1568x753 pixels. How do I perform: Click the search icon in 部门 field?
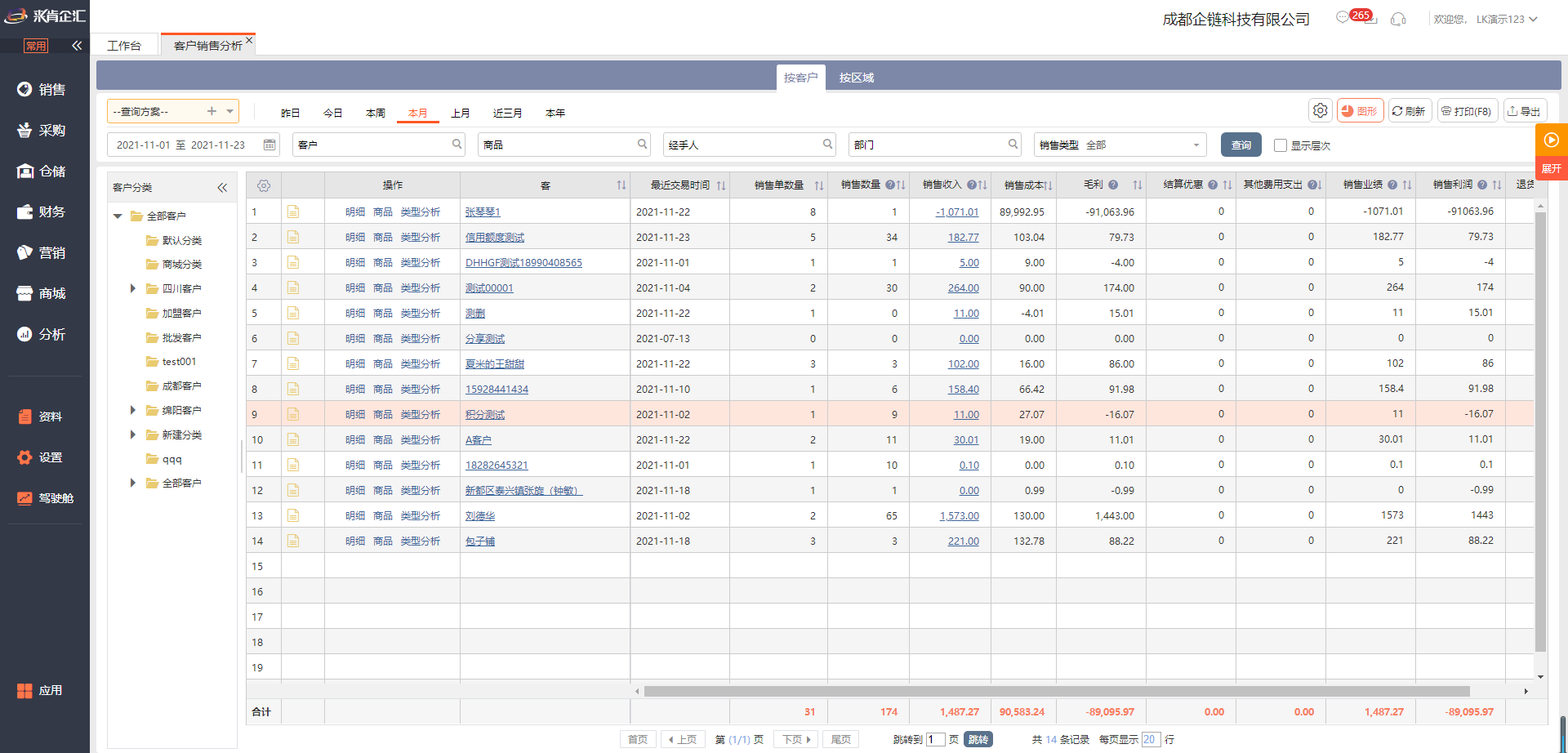1013,144
